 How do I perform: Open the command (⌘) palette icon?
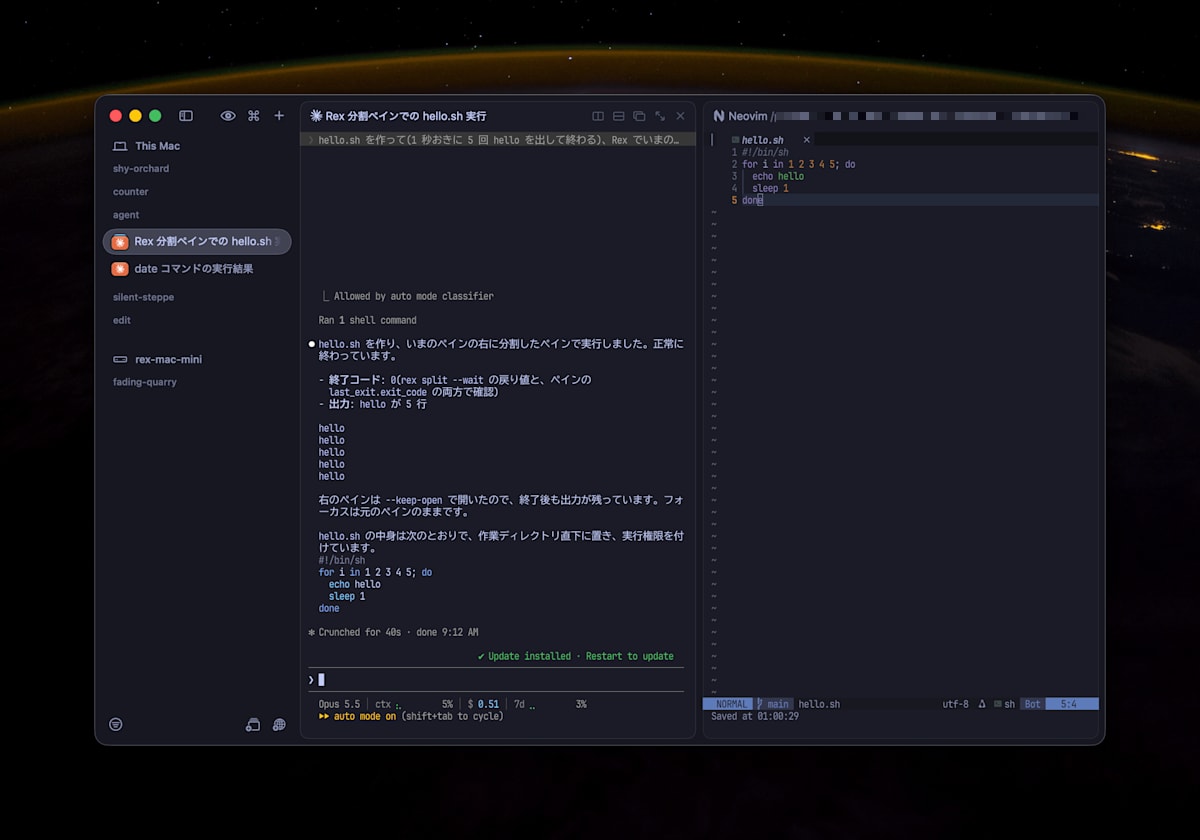click(x=254, y=116)
